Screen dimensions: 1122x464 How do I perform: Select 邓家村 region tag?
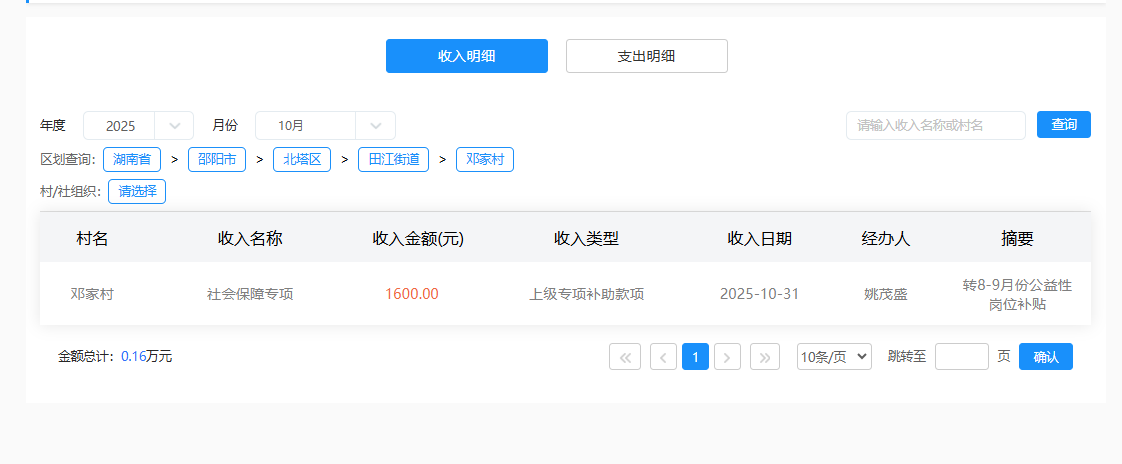[x=485, y=159]
